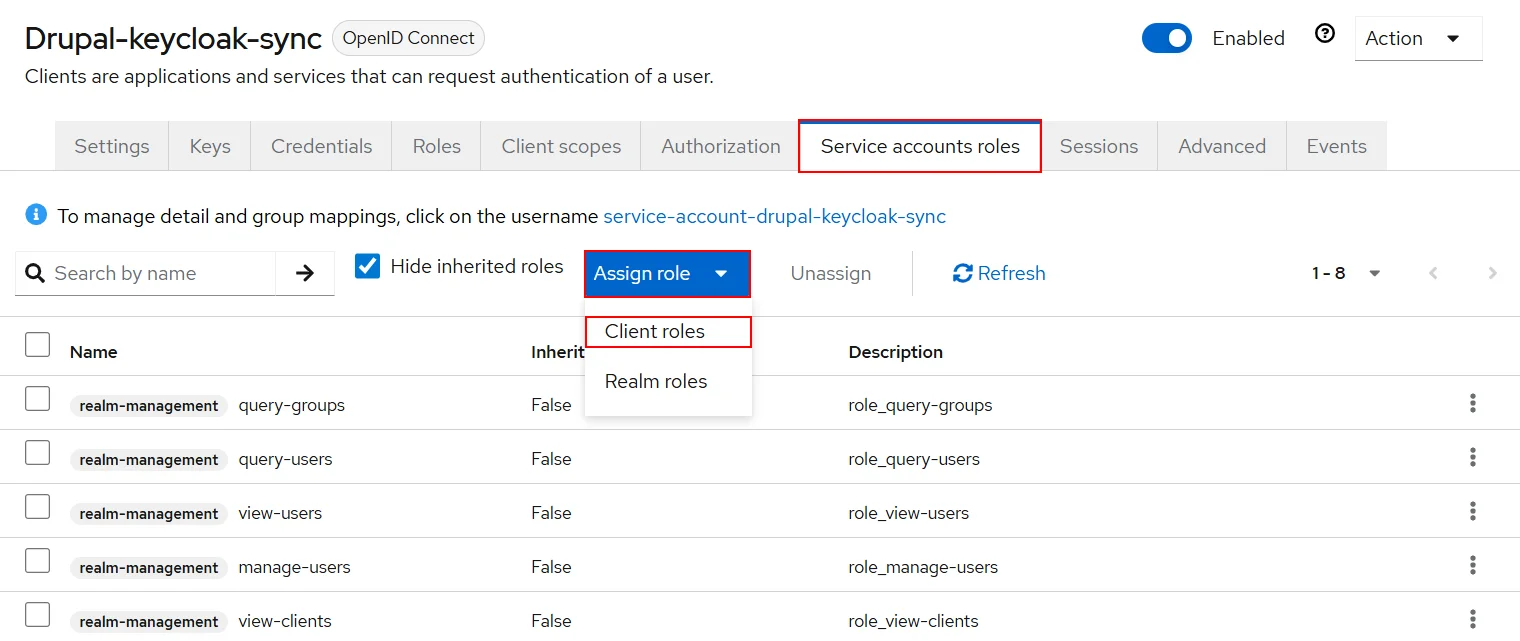Toggle the Enabled switch off
Viewport: 1520px width, 641px height.
pos(1166,39)
